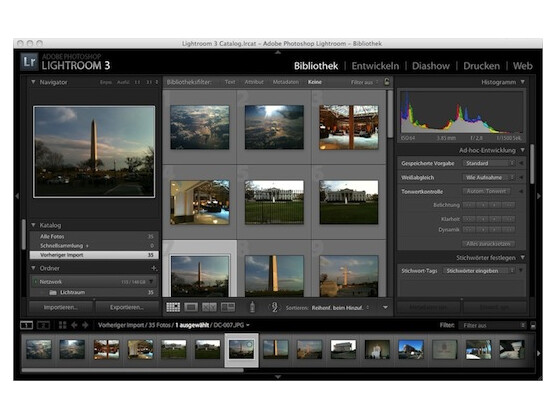Collapse the Stichwörter festlegen panel

pos(523,257)
